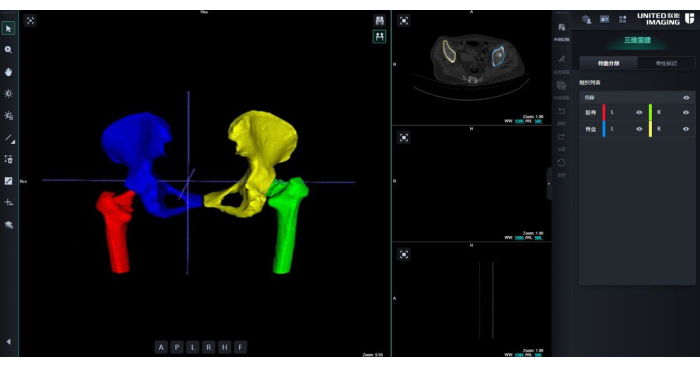The image size is (700, 367).
Task: Collapse the right panel via edge handle
Action: coord(549,184)
